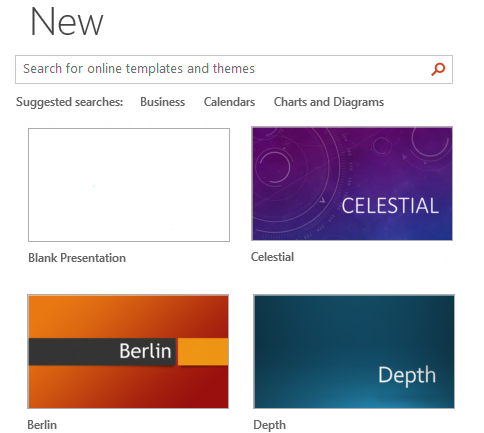
Task: Pick the orange Berlin theme thumbnail
Action: 128,351
